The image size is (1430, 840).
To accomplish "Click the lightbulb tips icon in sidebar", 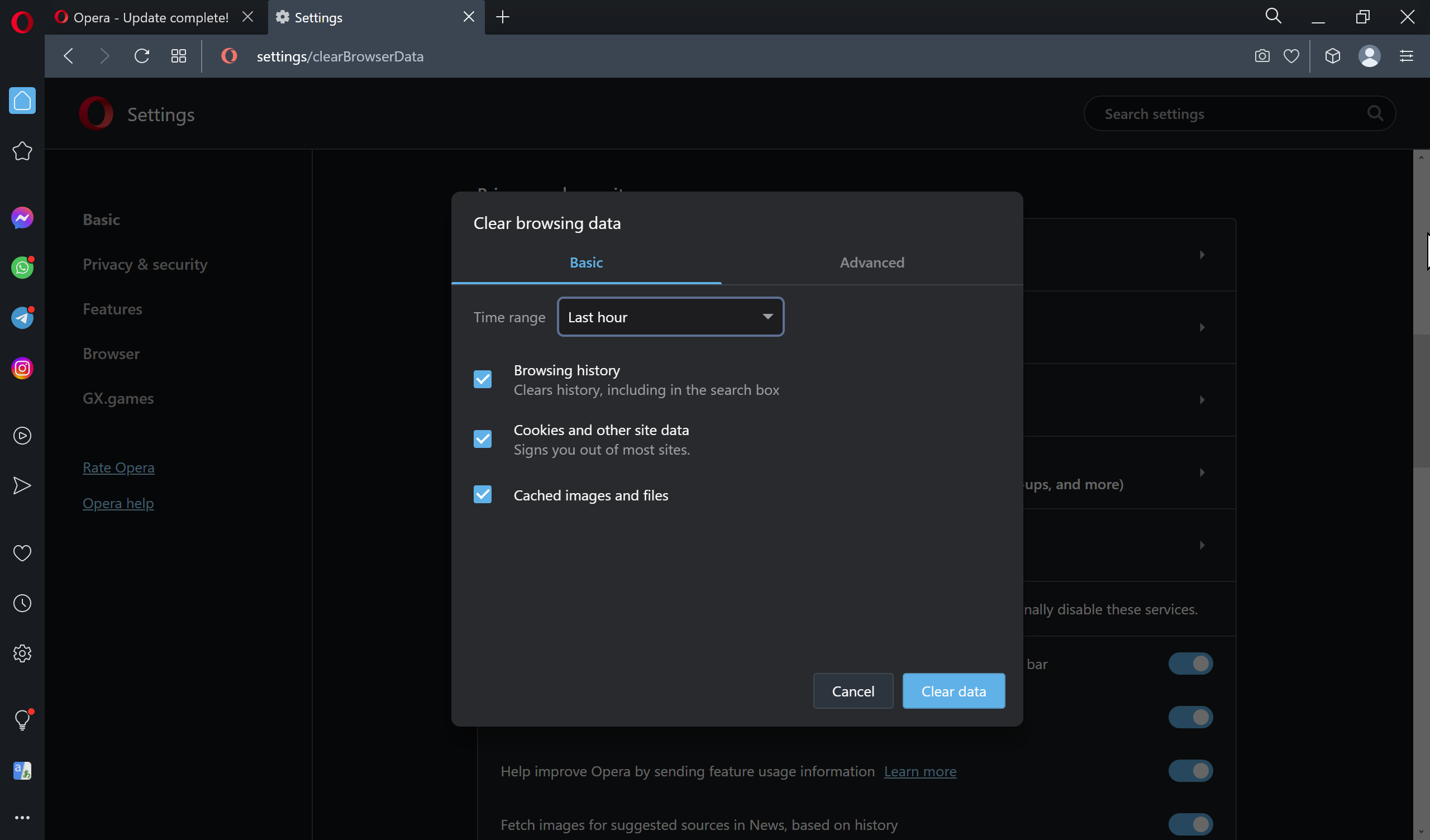I will coord(22,720).
